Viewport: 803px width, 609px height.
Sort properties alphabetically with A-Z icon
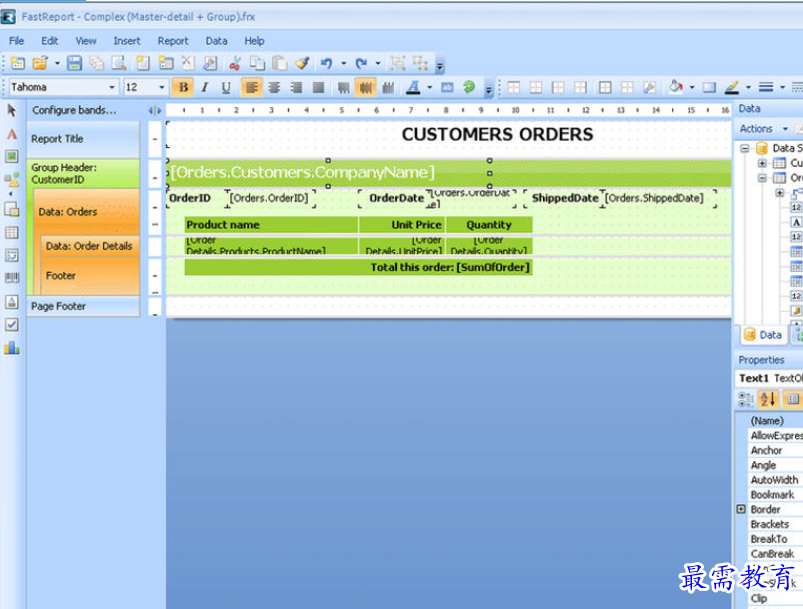tap(768, 399)
